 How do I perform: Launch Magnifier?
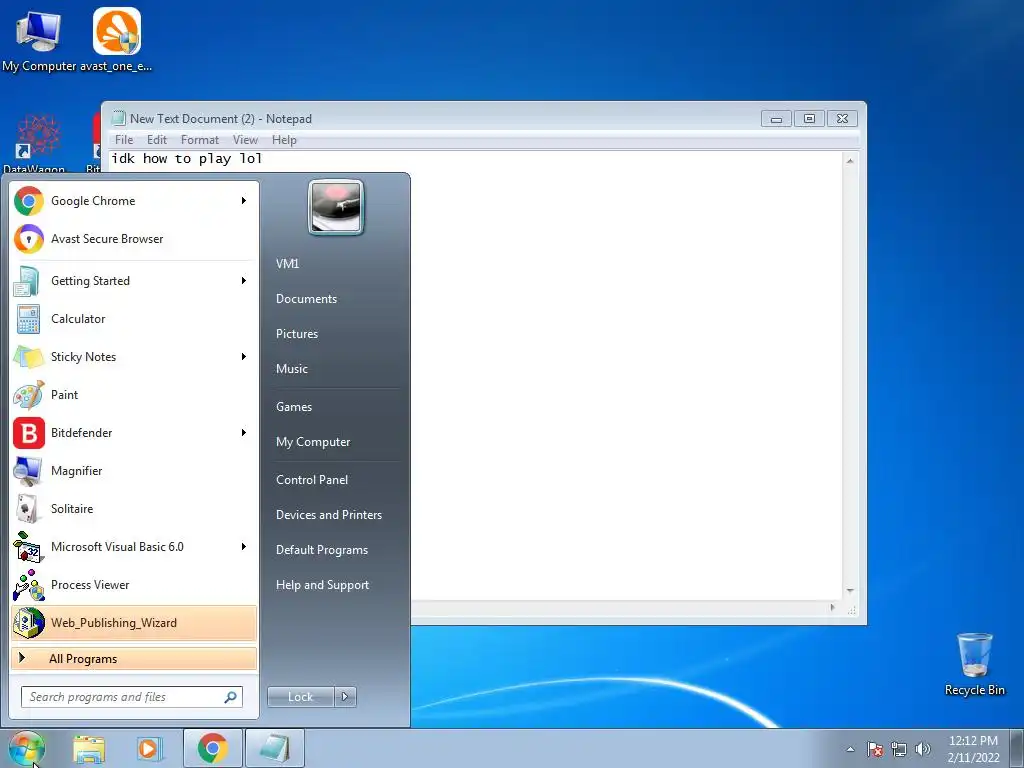point(134,471)
